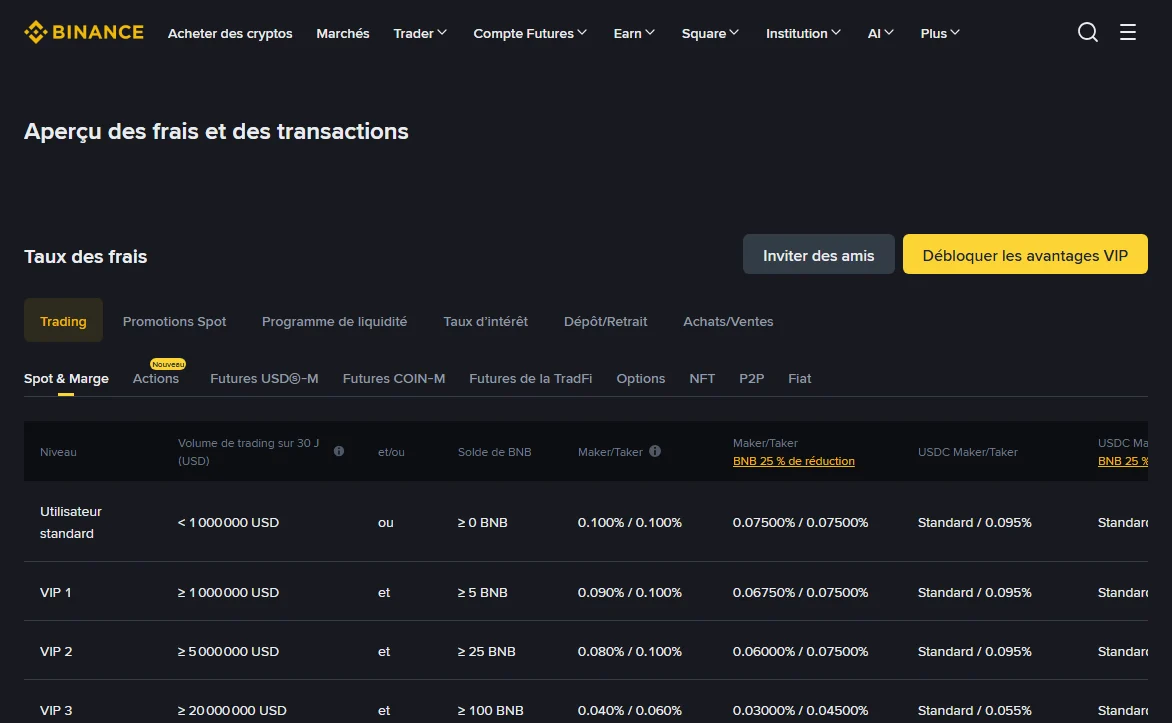
Task: Click the '0.090% / 0.100%' fee cell
Action: [629, 592]
